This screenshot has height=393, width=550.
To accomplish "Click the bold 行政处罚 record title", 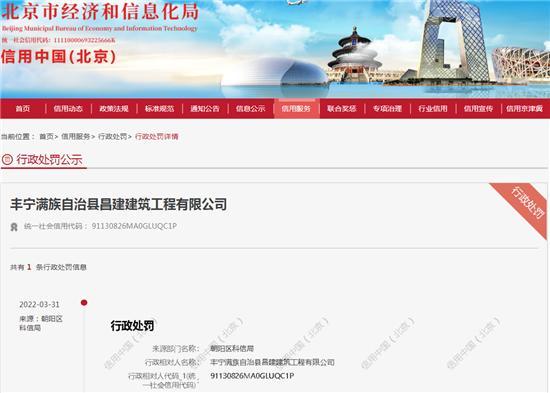I will [x=132, y=326].
